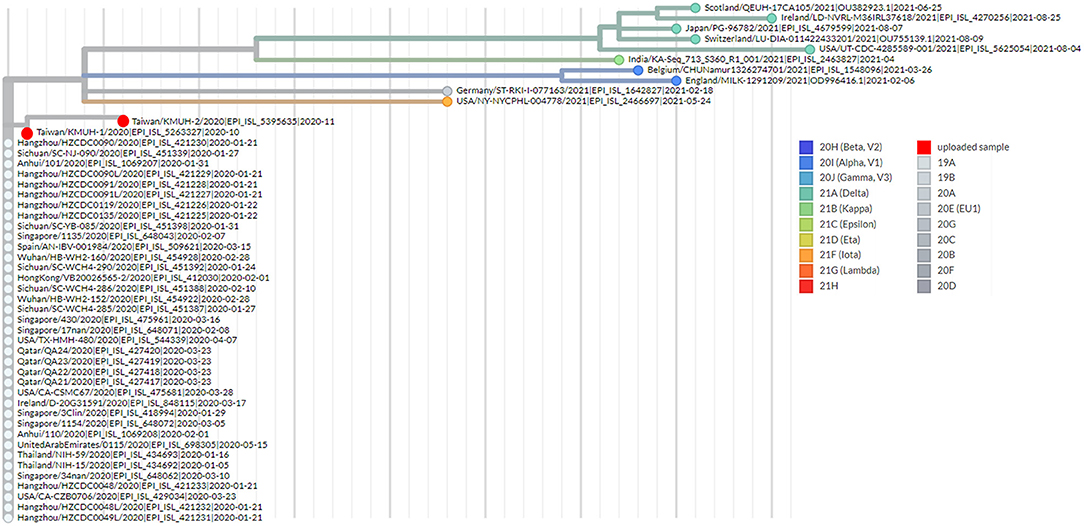Click the HongKong/VB20026565-2/2020 tip node circle

coord(7,278)
